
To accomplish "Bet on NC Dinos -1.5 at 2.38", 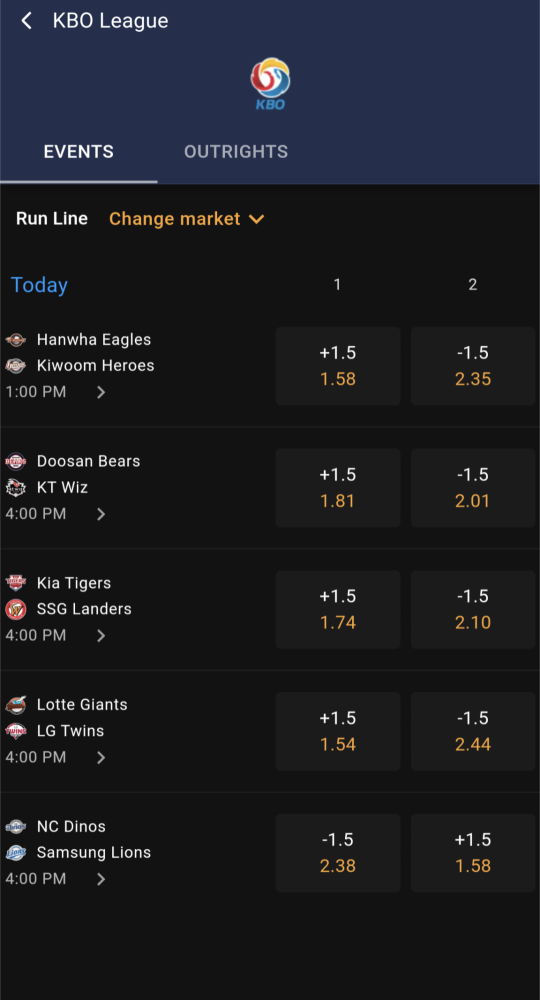I will coord(338,853).
